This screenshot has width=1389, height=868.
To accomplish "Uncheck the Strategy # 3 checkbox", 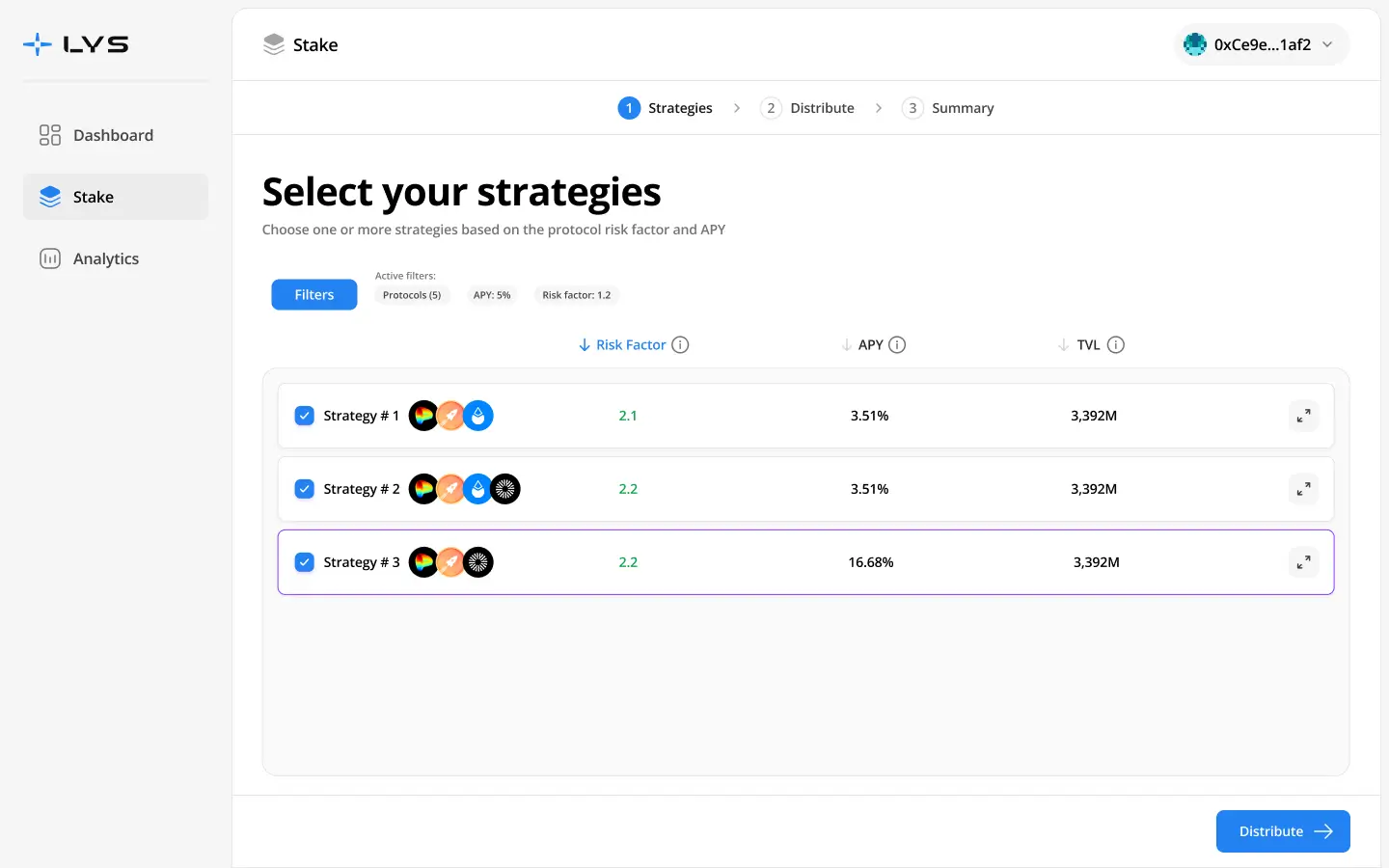I will click(304, 562).
